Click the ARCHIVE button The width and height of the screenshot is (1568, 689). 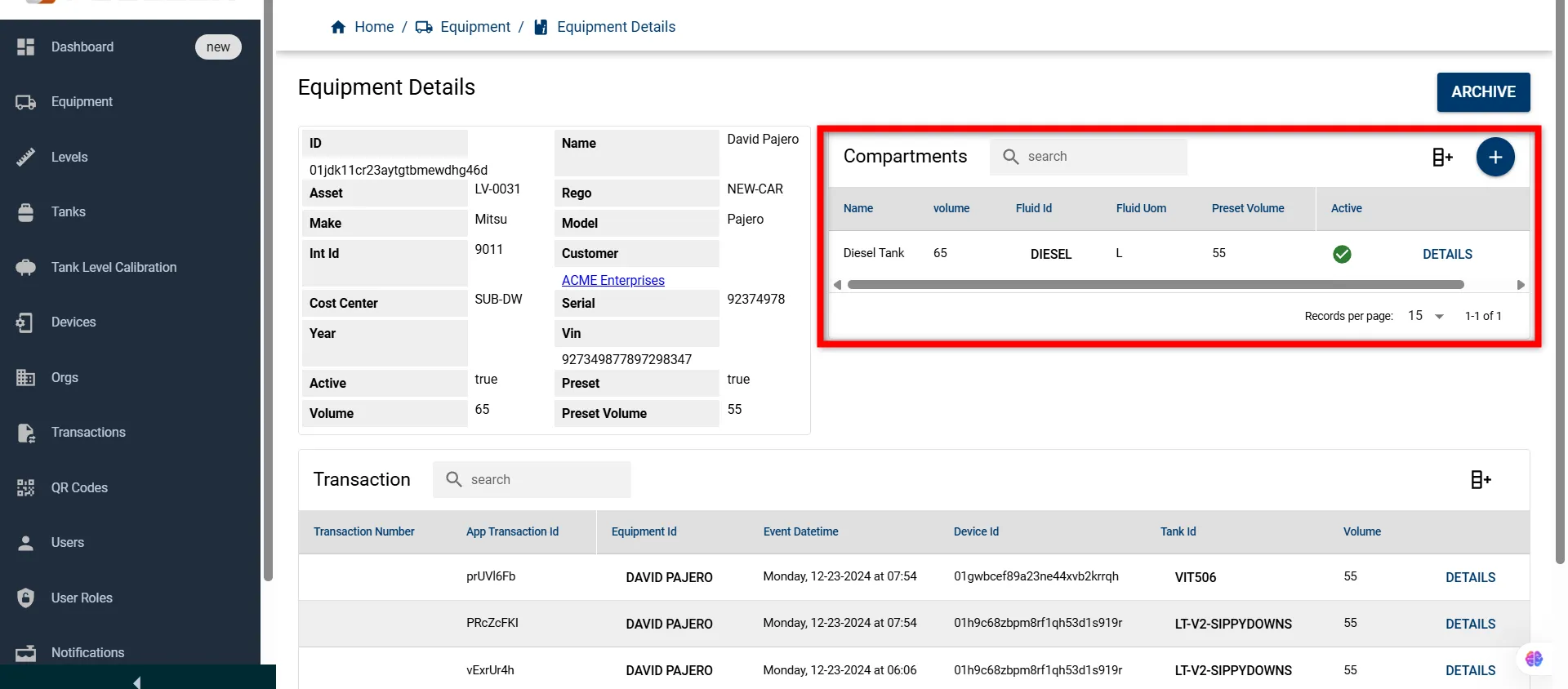click(1483, 92)
